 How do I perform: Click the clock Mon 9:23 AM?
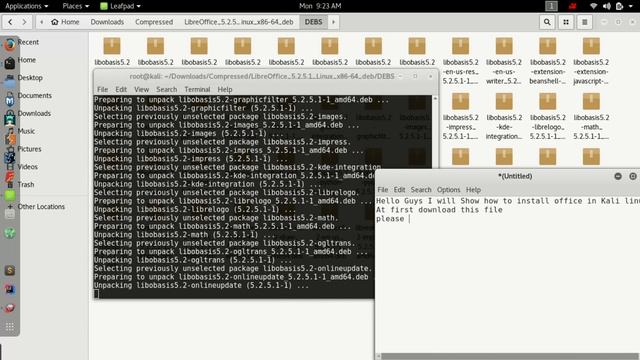coord(320,6)
